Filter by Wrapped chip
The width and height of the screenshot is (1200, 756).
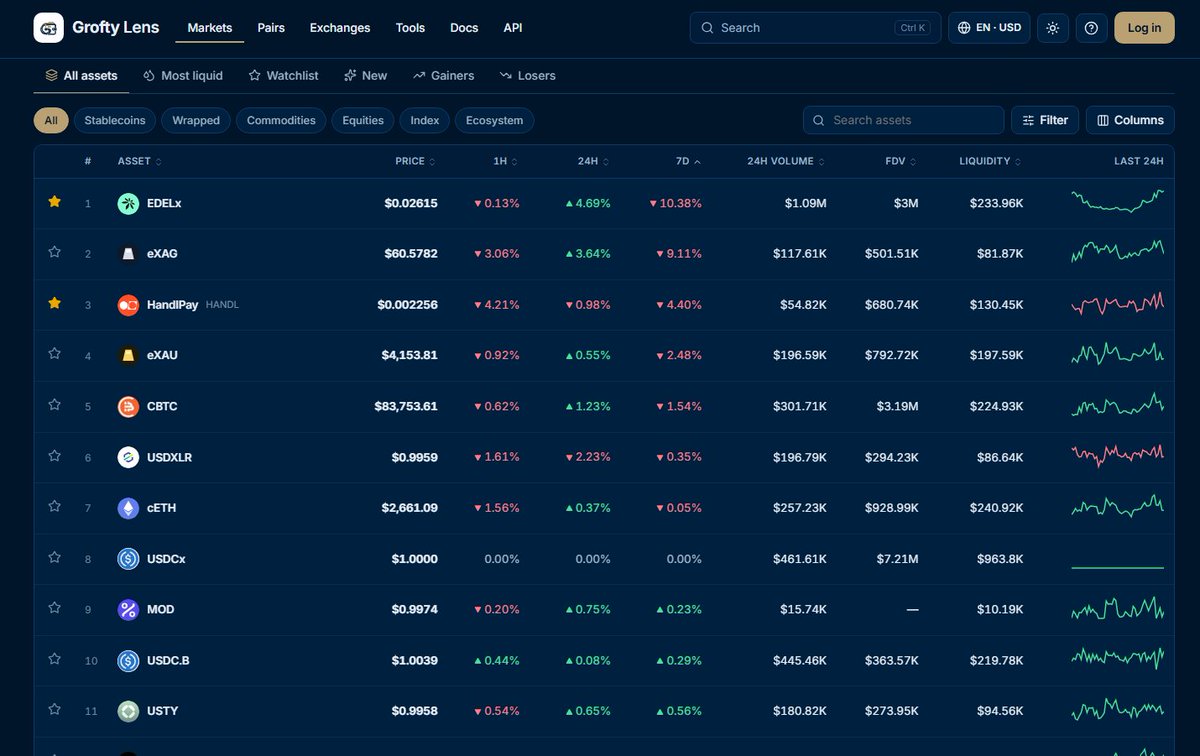tap(196, 120)
